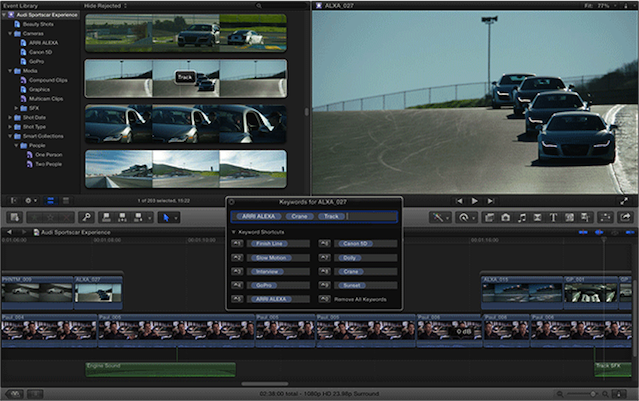
Task: Switch the browser to filmstrip view
Action: point(51,200)
